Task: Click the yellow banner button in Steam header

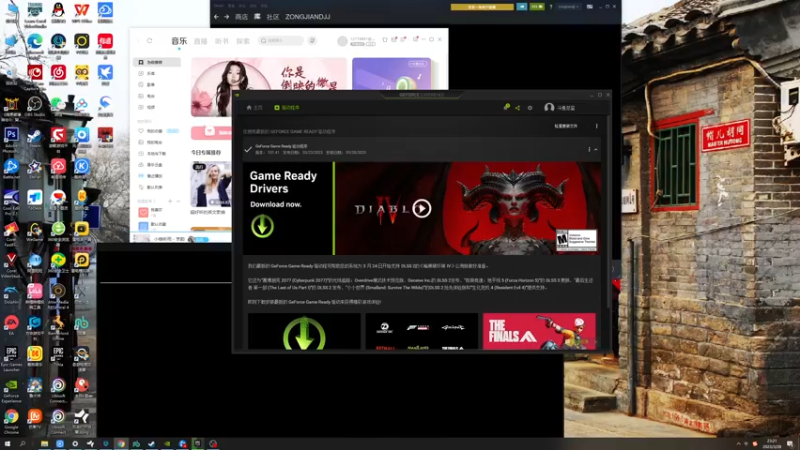Action: click(x=482, y=7)
